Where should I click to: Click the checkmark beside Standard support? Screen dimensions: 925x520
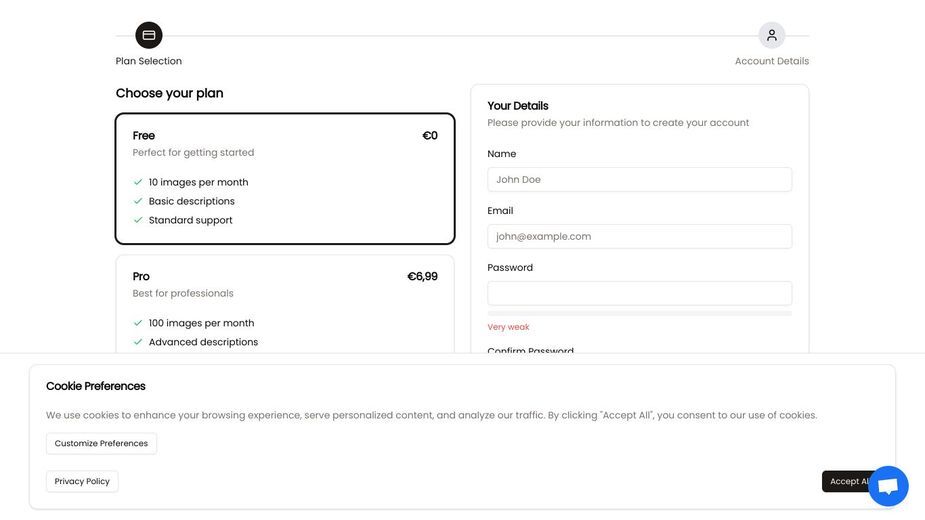(138, 220)
